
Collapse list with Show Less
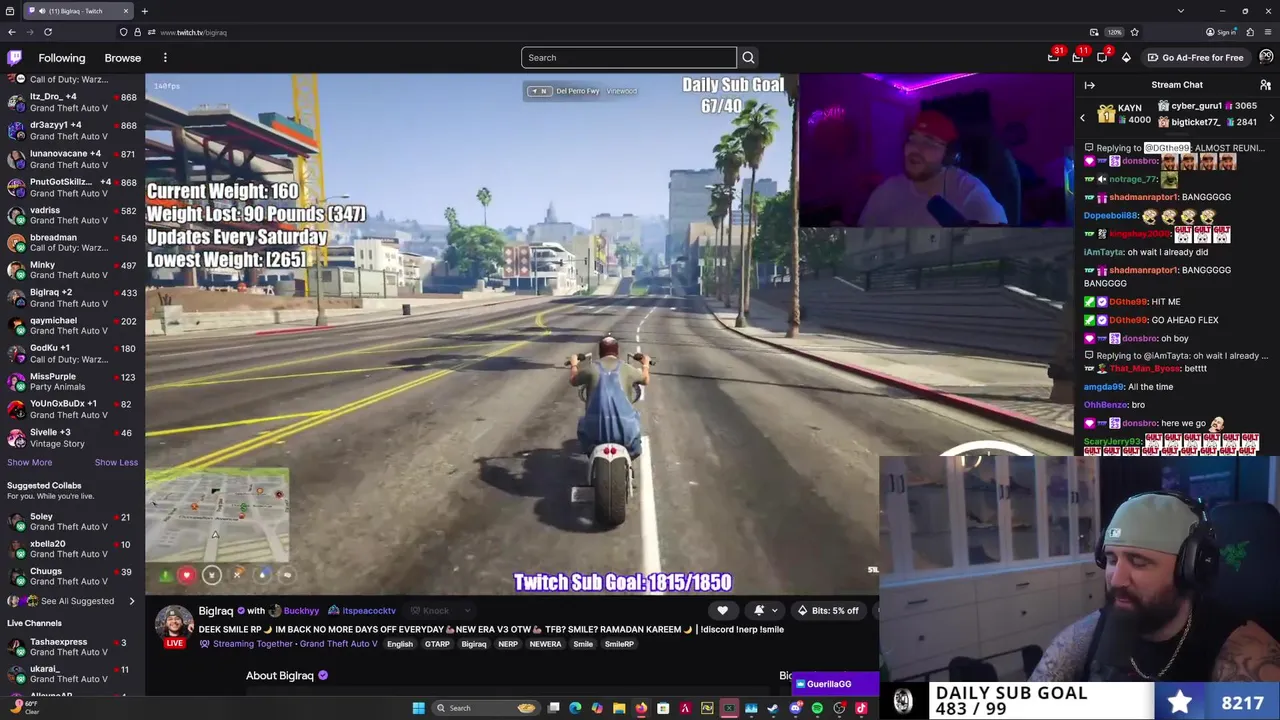coord(116,462)
